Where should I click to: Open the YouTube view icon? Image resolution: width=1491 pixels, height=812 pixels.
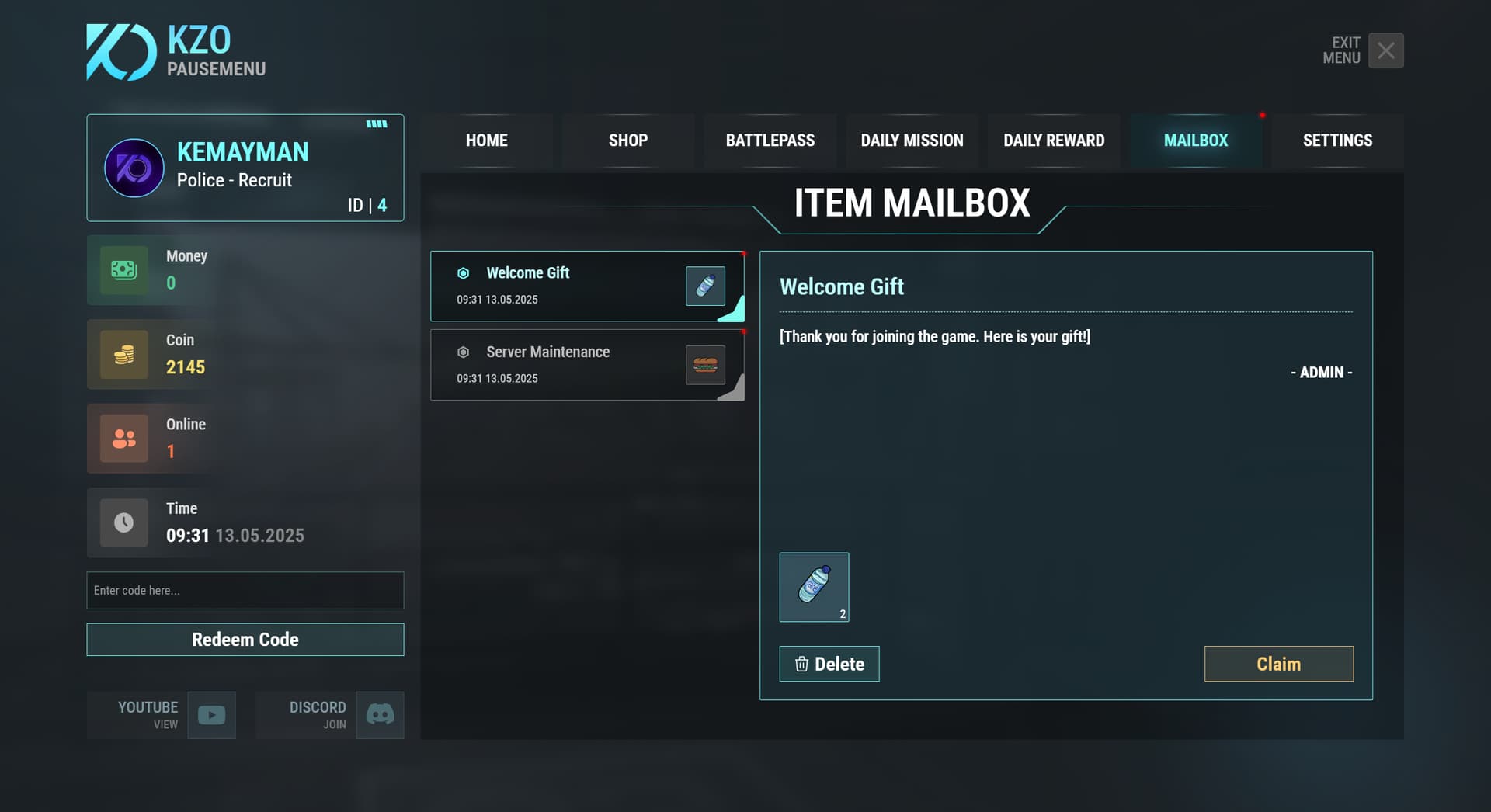[x=211, y=715]
